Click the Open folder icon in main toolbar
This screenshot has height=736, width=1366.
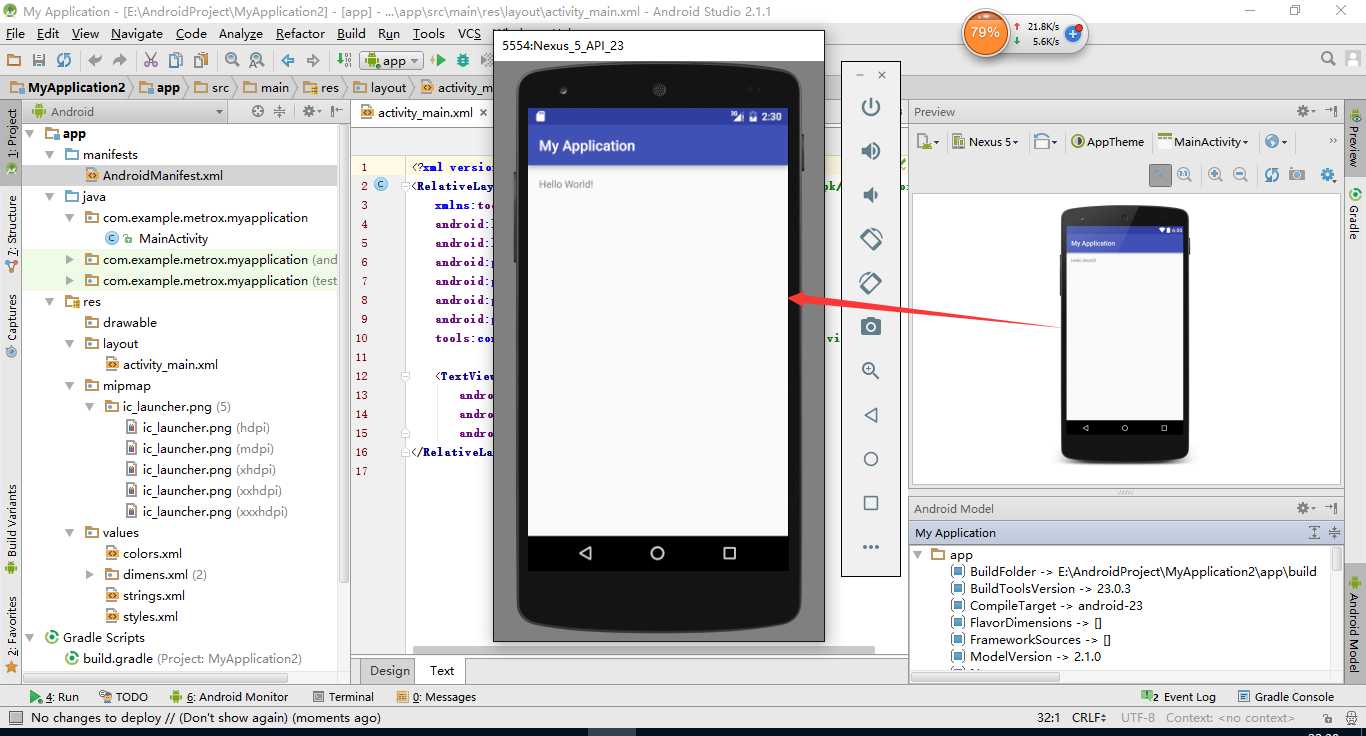[14, 60]
